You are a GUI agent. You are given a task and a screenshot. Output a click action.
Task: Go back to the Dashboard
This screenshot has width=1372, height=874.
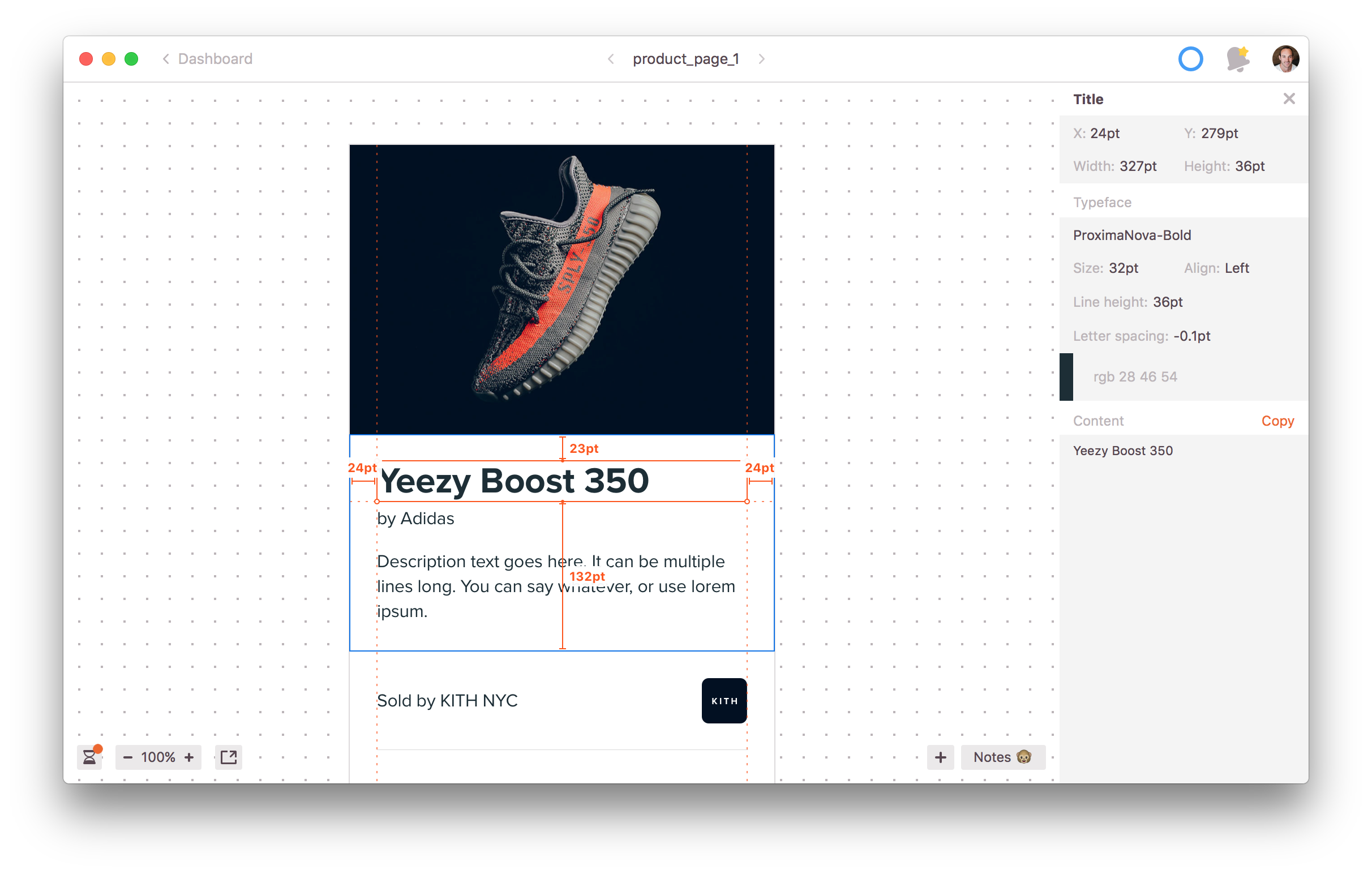[207, 59]
